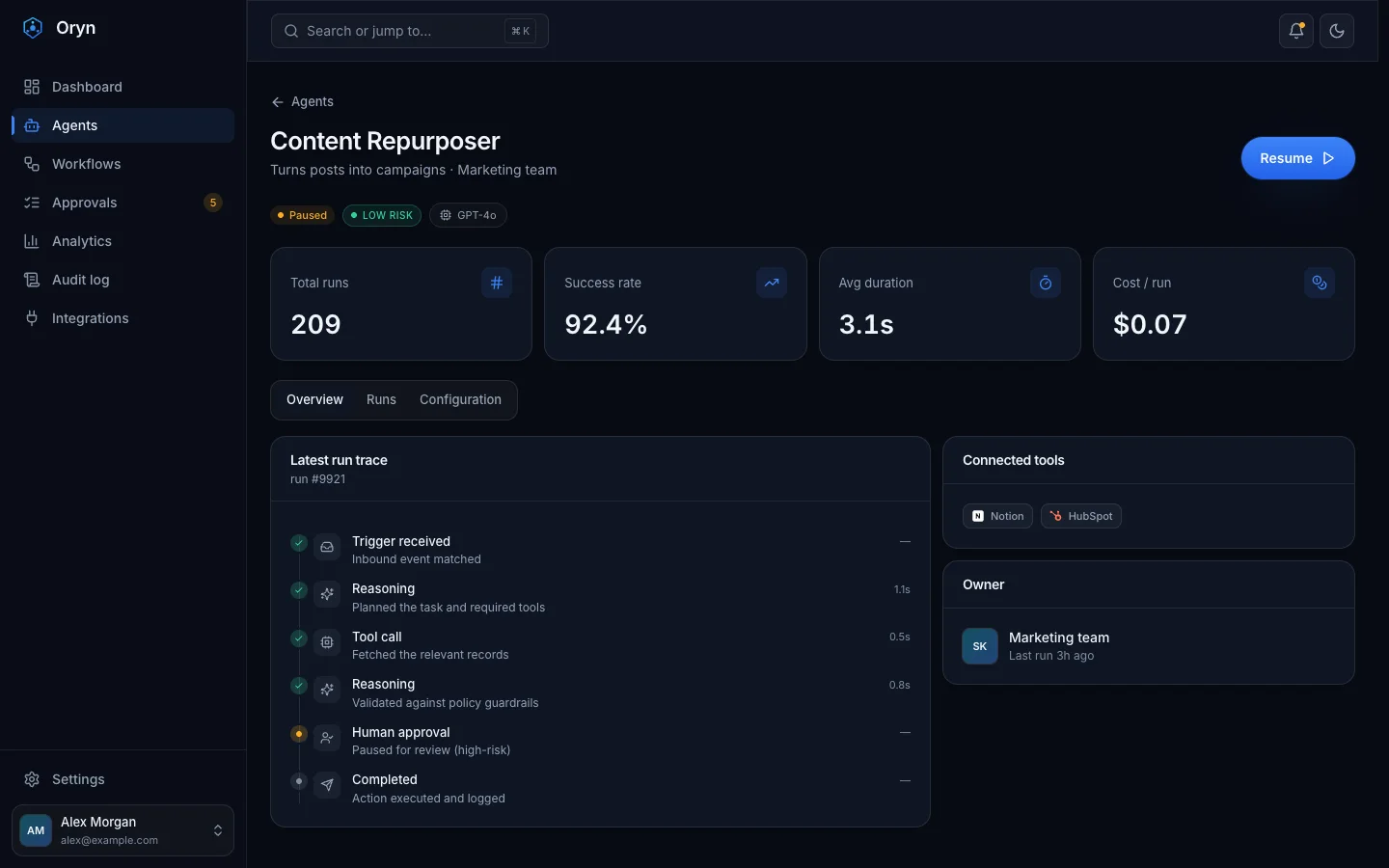This screenshot has width=1389, height=868.
Task: Click the AM user avatar
Action: click(x=36, y=830)
